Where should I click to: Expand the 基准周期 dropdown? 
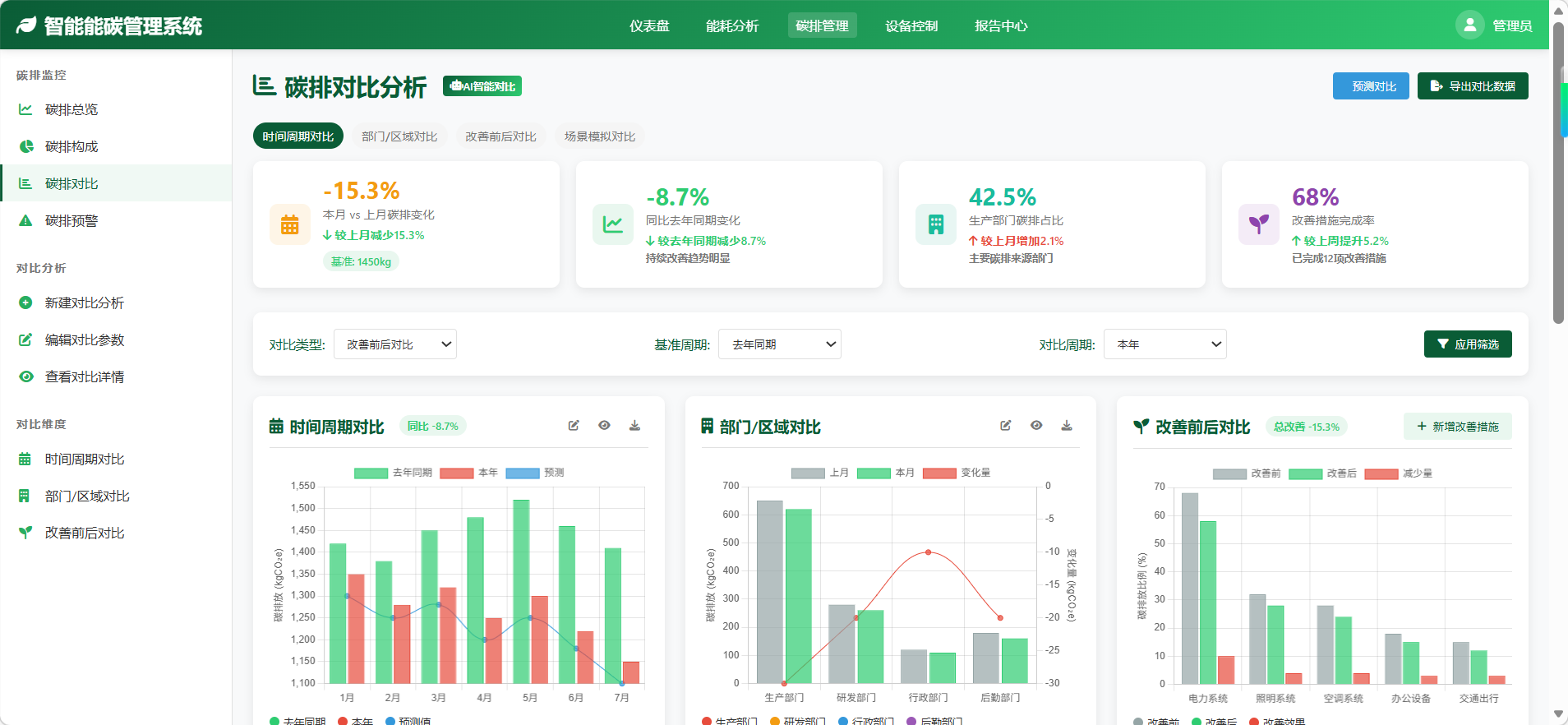(x=779, y=344)
